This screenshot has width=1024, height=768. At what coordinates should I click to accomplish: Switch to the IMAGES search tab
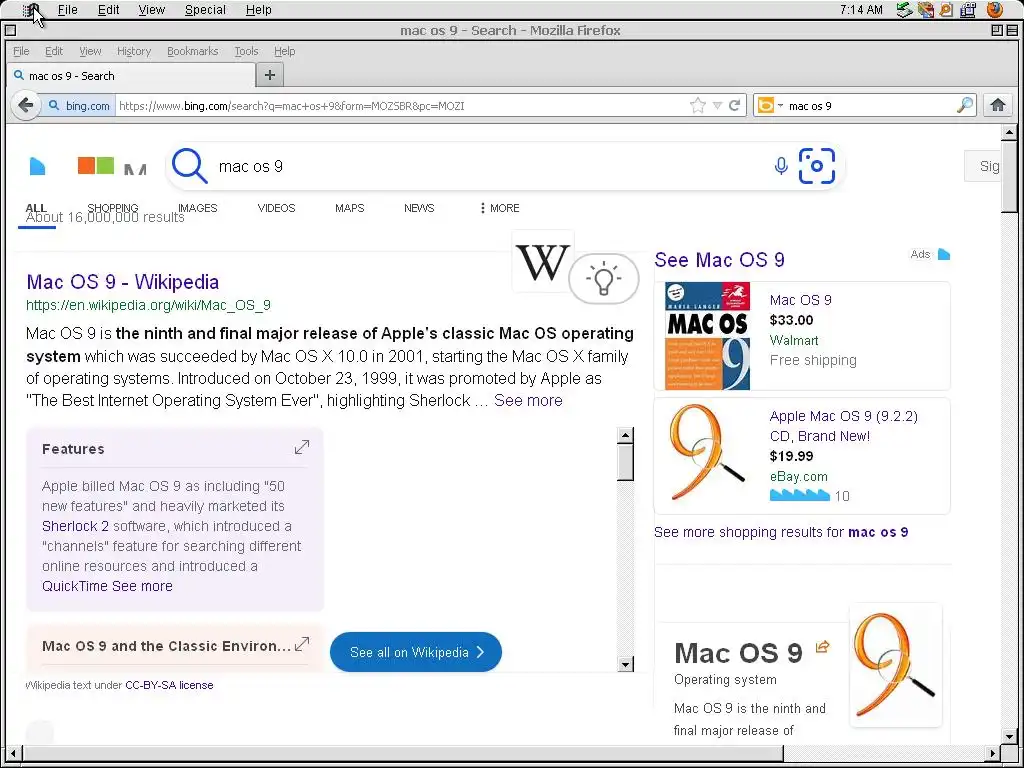(197, 208)
